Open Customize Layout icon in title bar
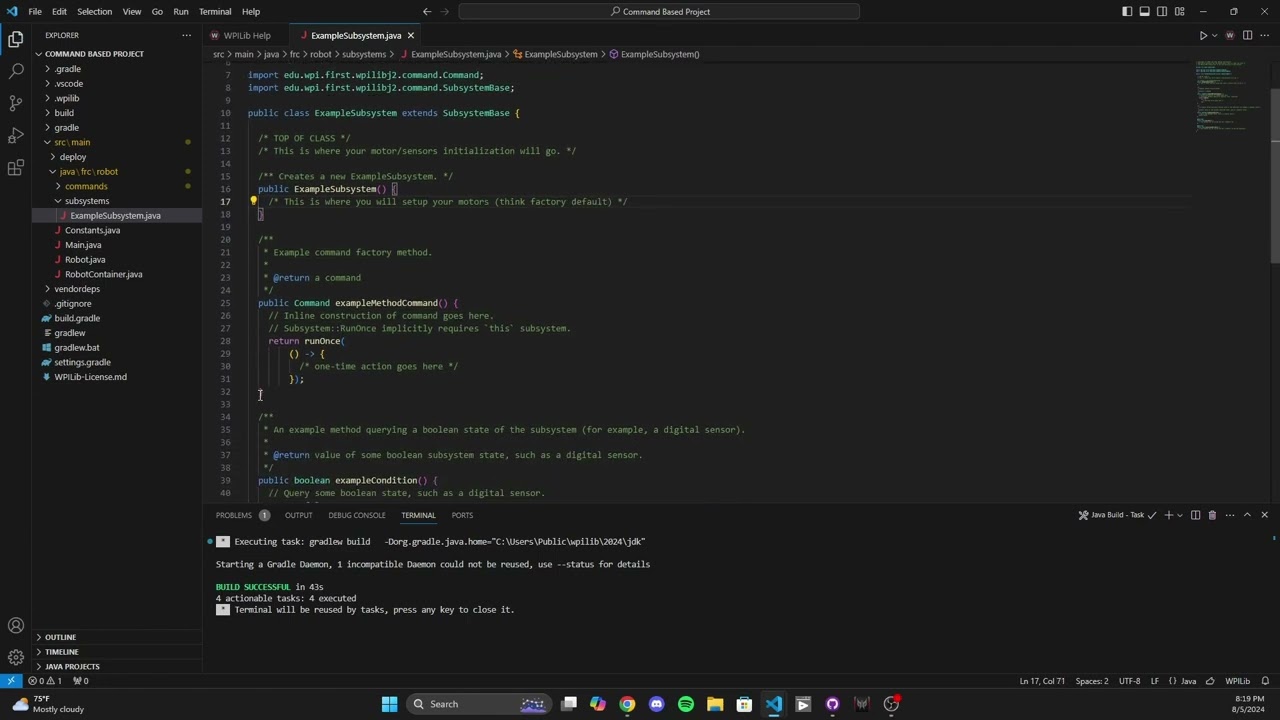Viewport: 1280px width, 720px height. [x=1179, y=11]
